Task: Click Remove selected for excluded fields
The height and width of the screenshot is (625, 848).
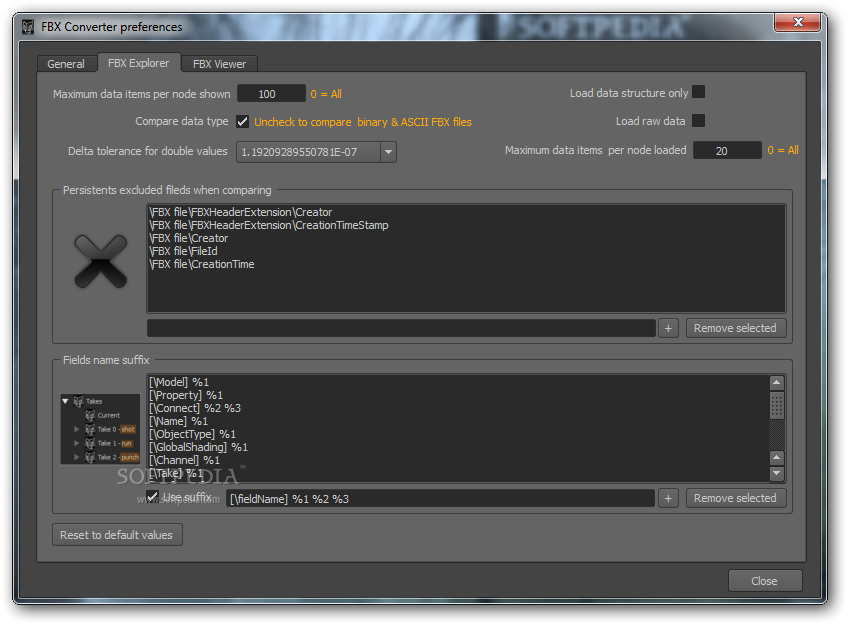Action: (x=736, y=328)
